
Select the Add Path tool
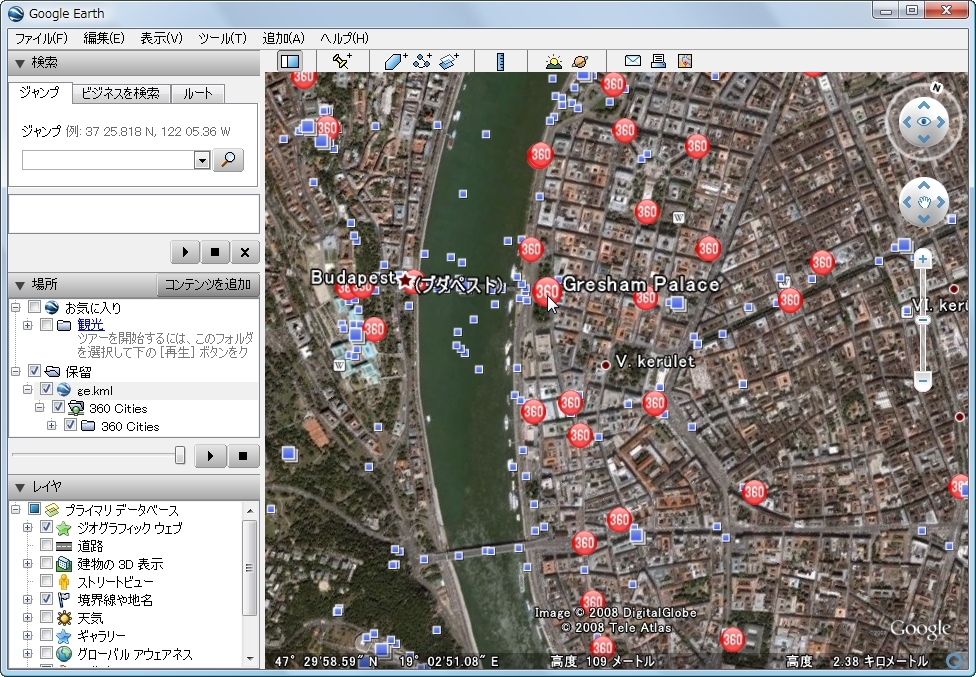coord(423,61)
